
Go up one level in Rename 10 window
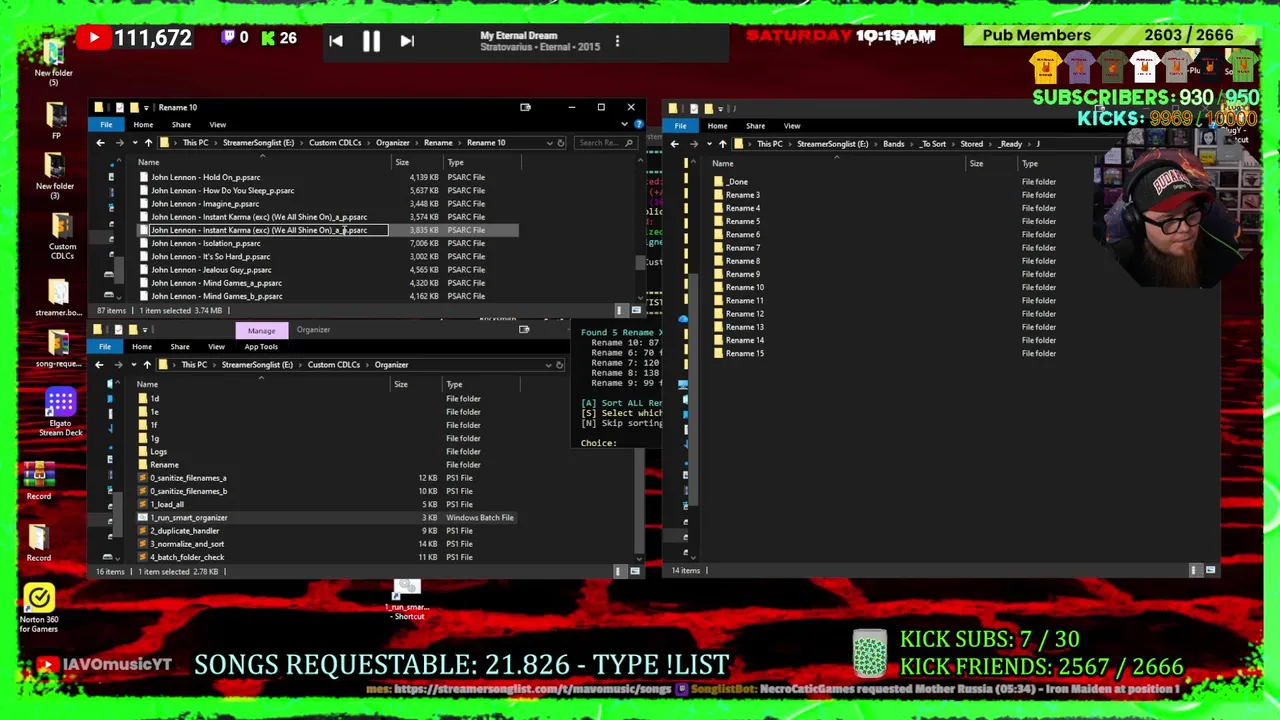tap(148, 143)
